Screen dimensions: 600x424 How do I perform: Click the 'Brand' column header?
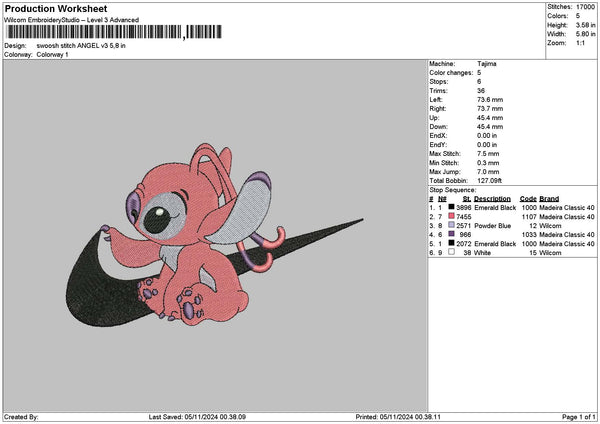click(x=549, y=199)
